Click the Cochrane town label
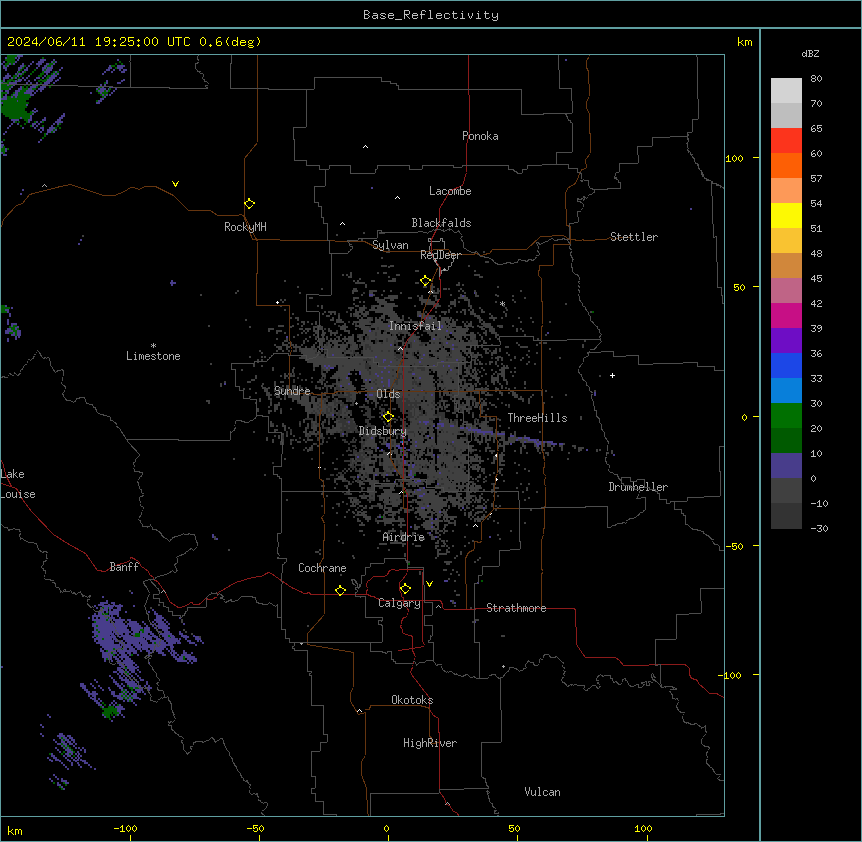 322,568
